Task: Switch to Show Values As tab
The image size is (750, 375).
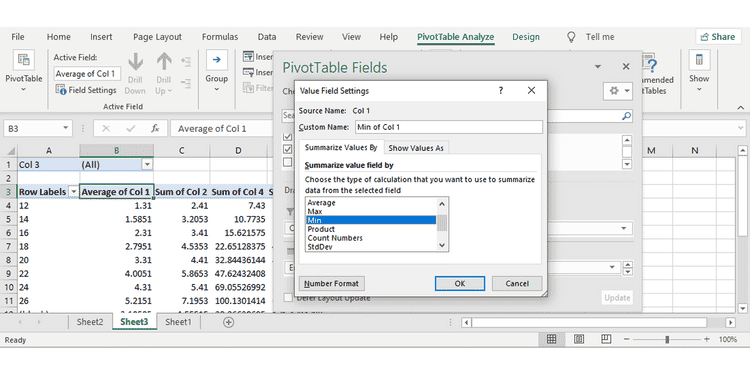Action: click(416, 148)
